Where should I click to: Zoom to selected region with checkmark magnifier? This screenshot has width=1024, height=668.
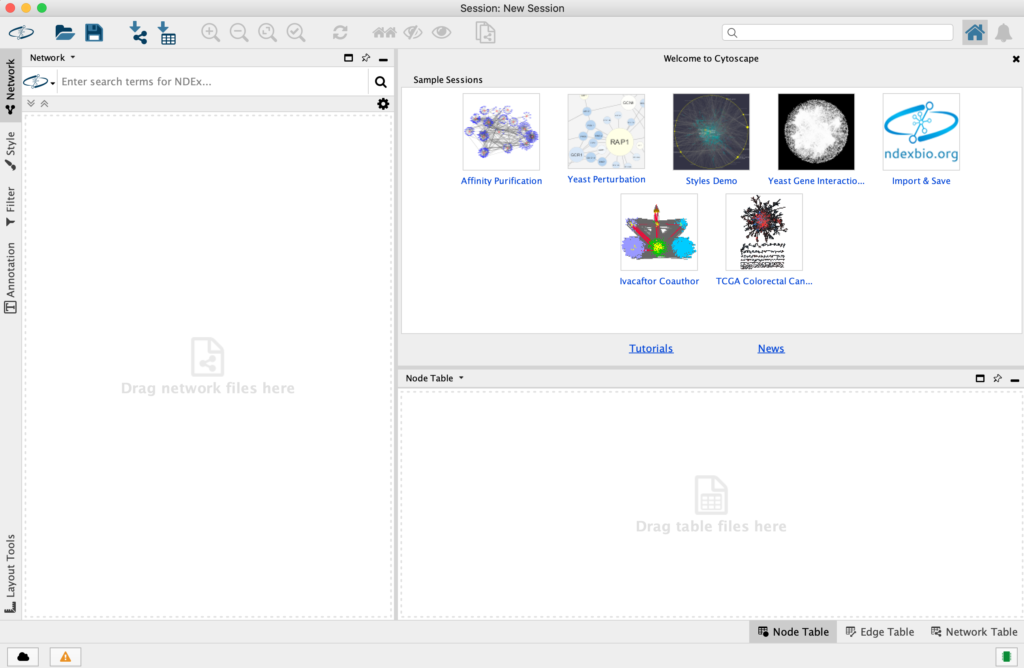click(296, 33)
